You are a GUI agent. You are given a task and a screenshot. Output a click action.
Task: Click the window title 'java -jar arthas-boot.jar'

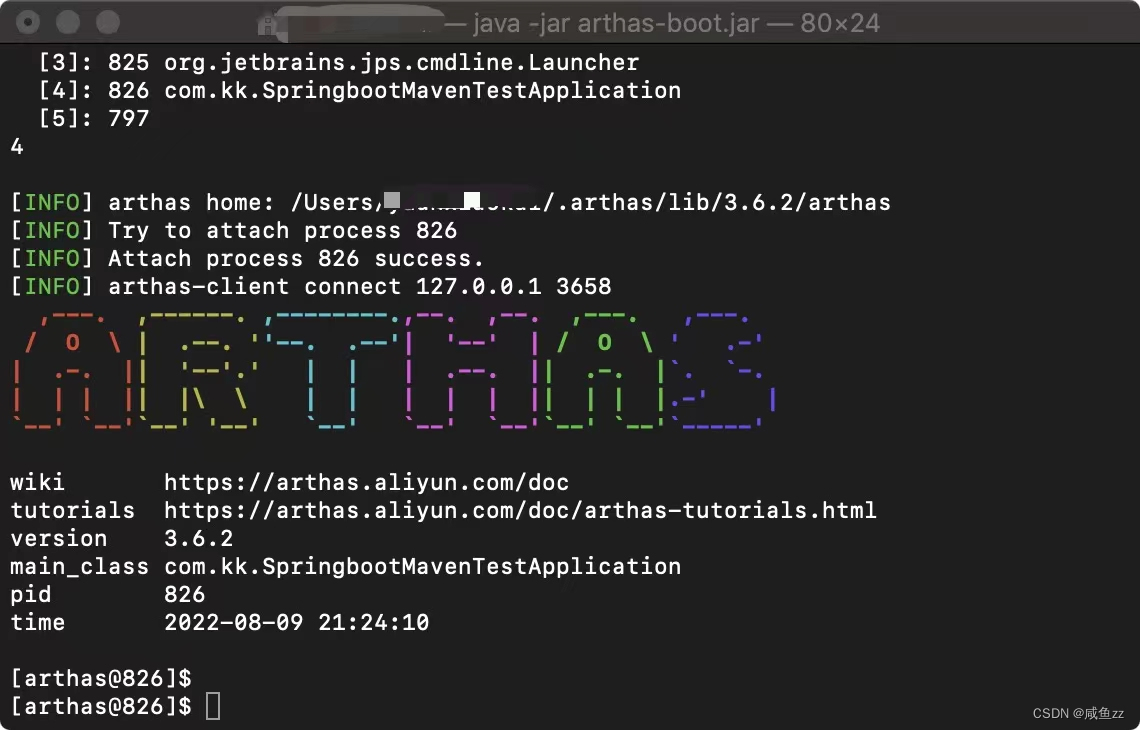tap(617, 23)
